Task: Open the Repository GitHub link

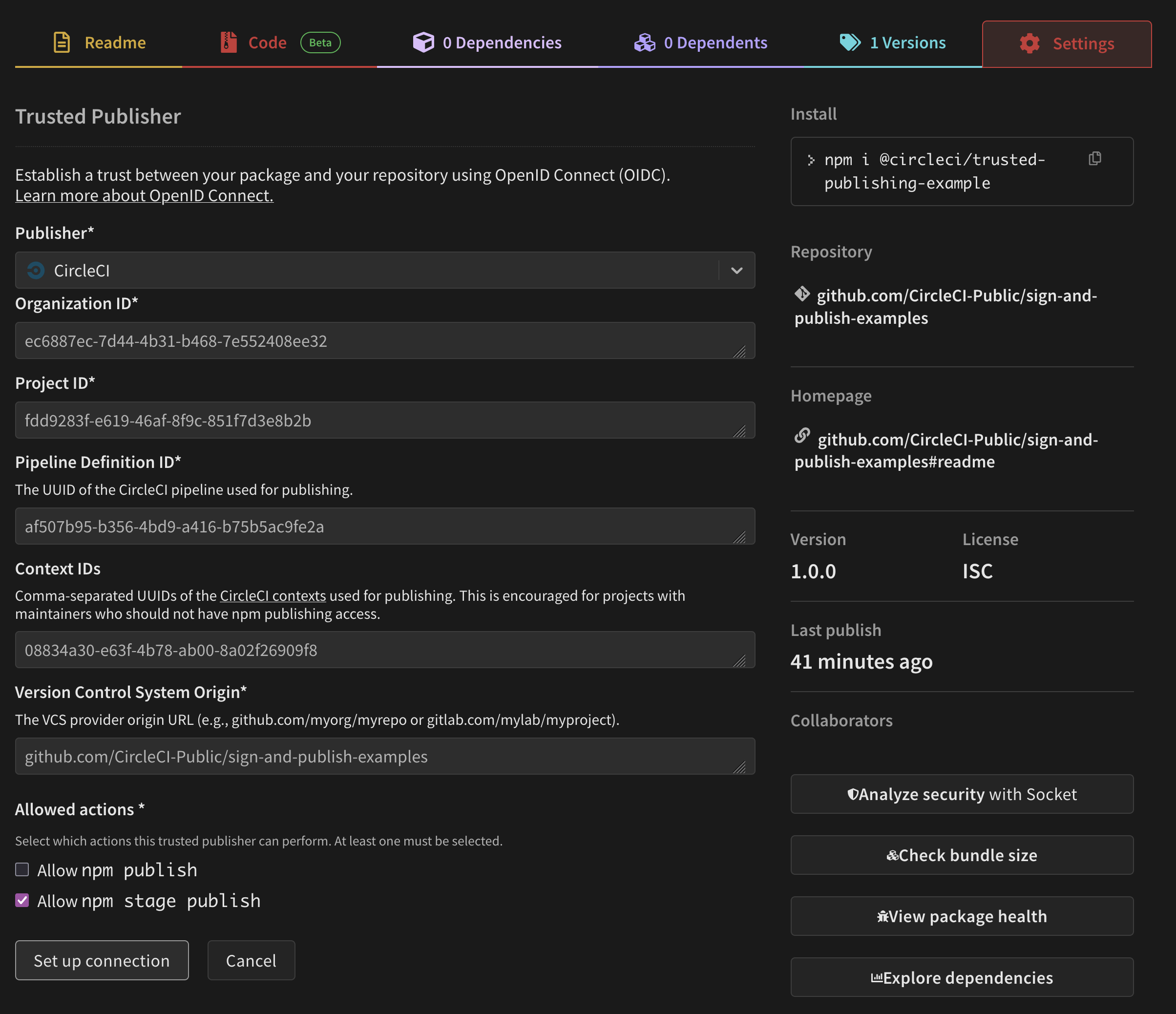Action: pos(946,307)
